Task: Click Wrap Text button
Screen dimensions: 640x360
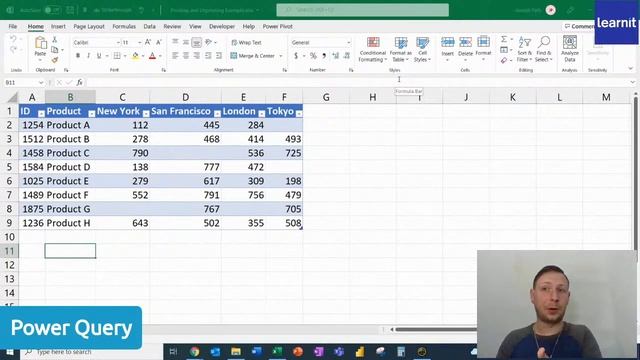Action: click(246, 42)
